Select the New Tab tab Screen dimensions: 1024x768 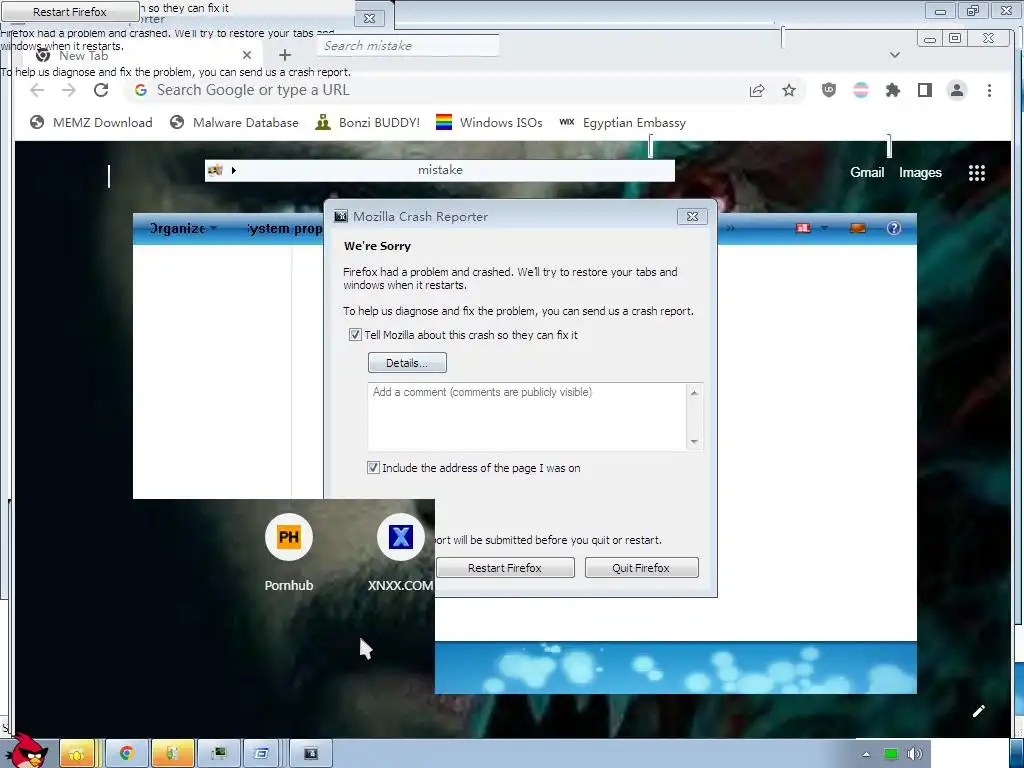140,56
